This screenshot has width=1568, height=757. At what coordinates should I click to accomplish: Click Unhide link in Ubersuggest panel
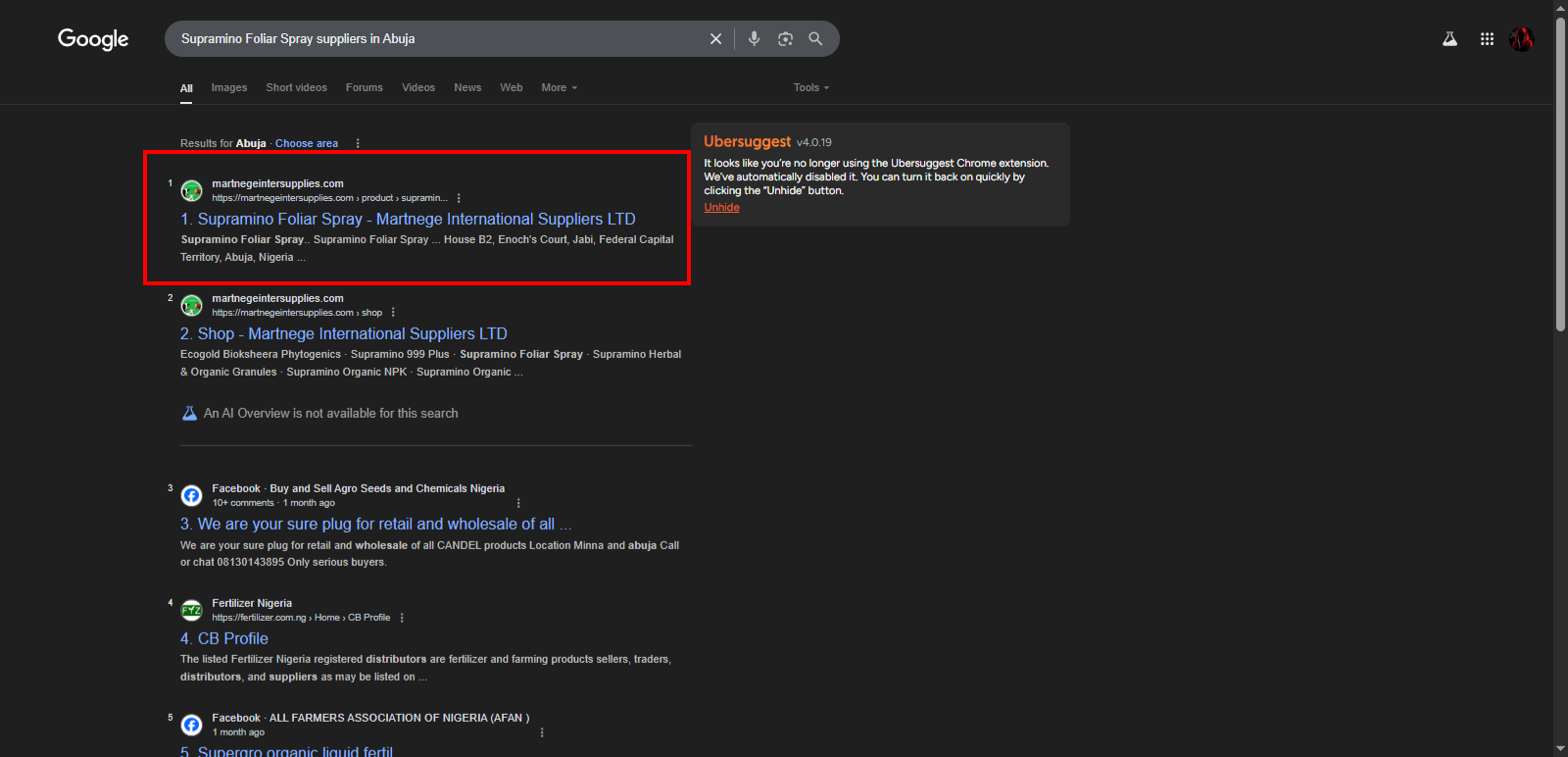point(722,208)
